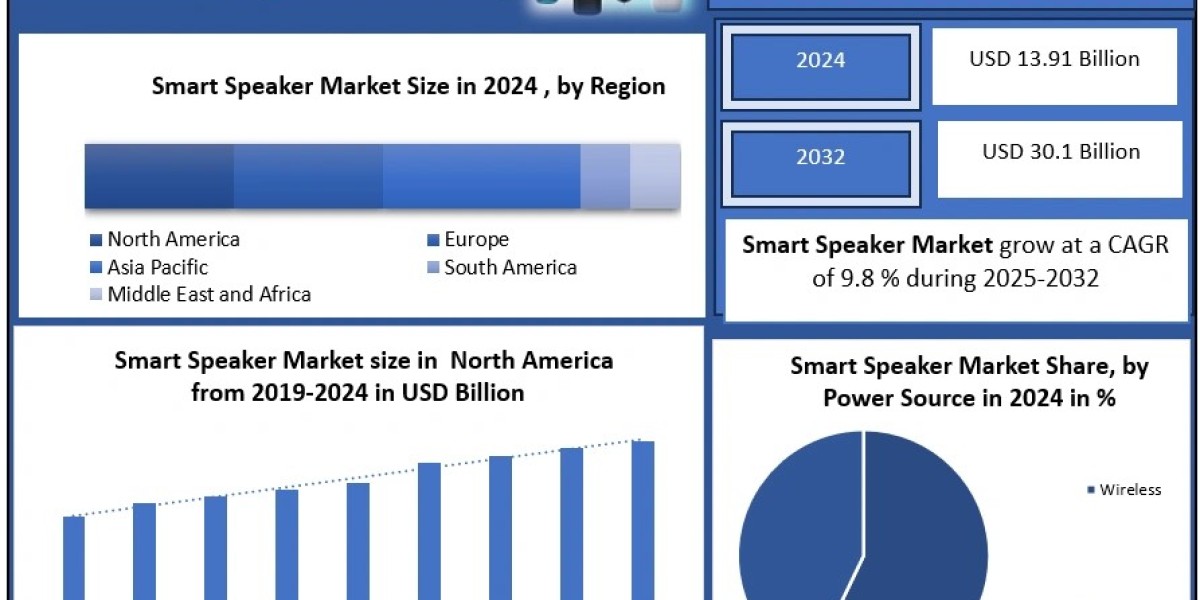Click the South America legend marker
Image resolution: width=1200 pixels, height=600 pixels.
point(432,268)
